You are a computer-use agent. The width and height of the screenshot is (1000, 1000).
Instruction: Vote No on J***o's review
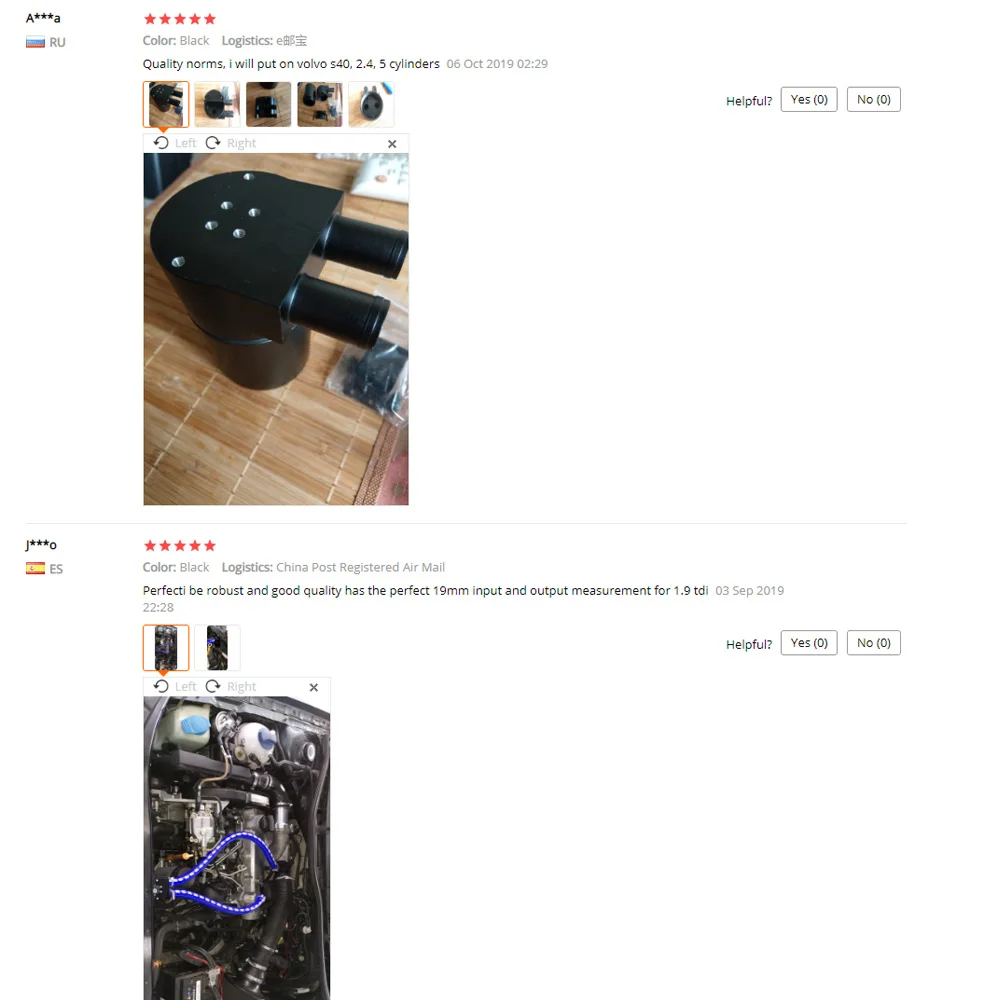[x=874, y=643]
